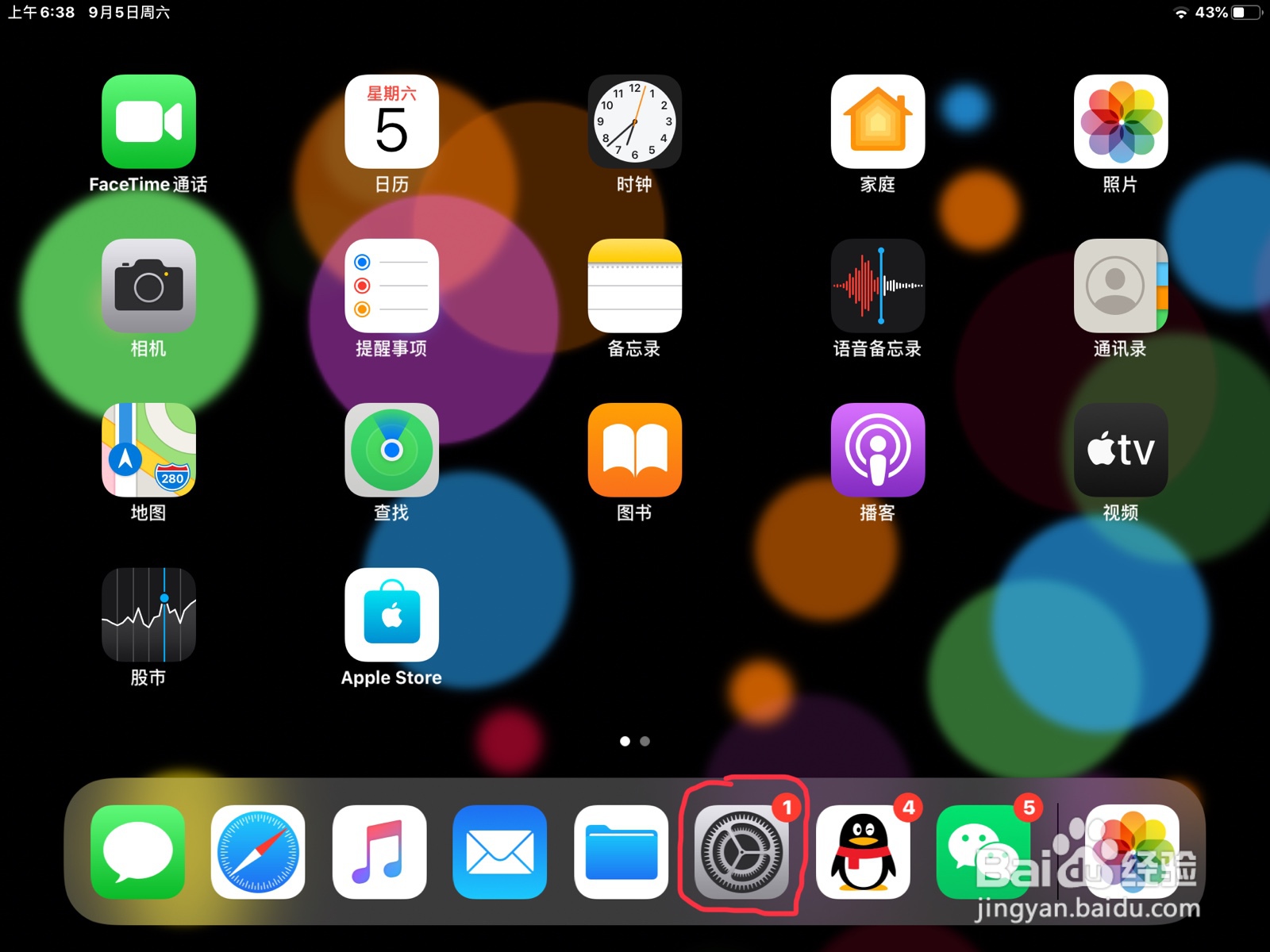This screenshot has height=952, width=1270.
Task: Open Reminders (提醒事项) app
Action: coord(391,286)
